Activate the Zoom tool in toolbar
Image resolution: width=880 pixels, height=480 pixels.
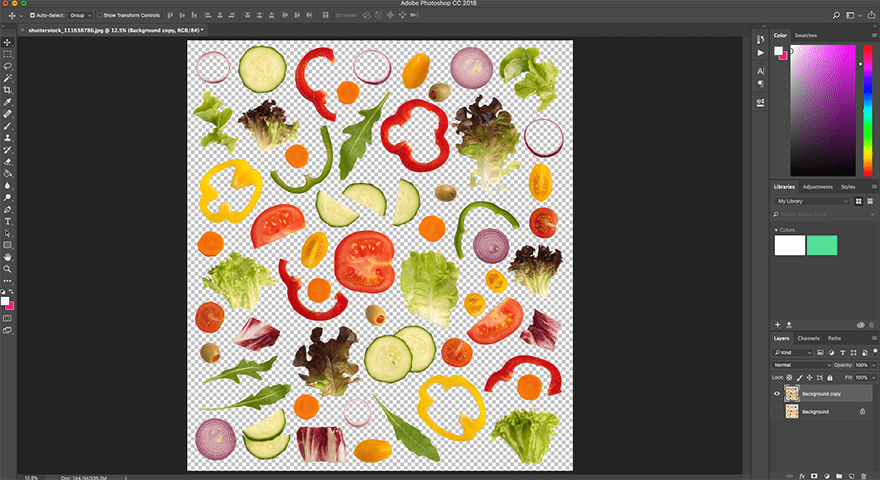click(x=8, y=269)
